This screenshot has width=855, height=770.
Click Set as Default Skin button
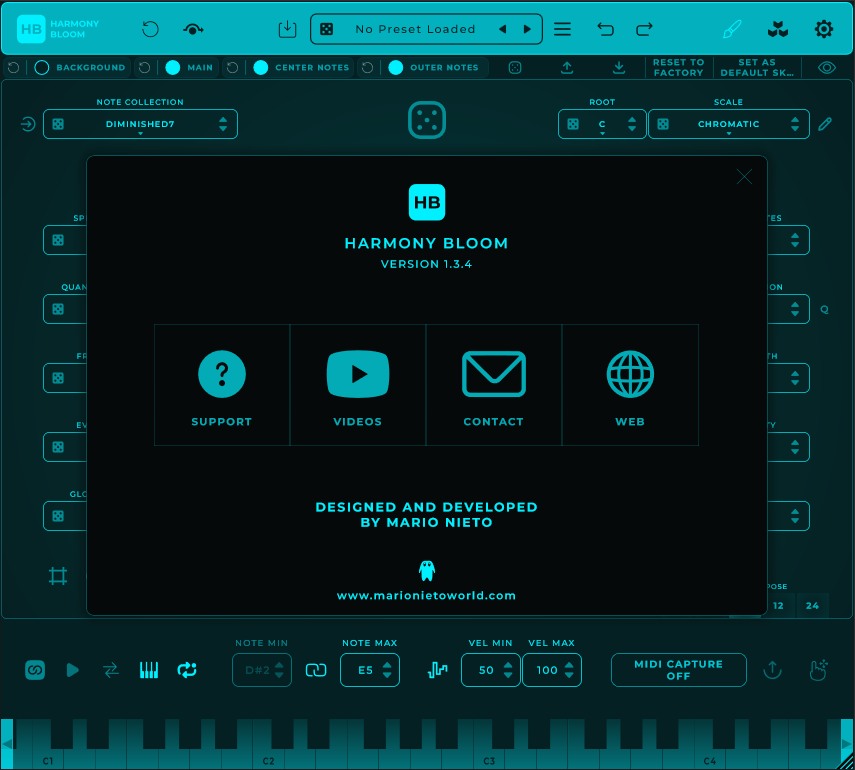coord(757,68)
